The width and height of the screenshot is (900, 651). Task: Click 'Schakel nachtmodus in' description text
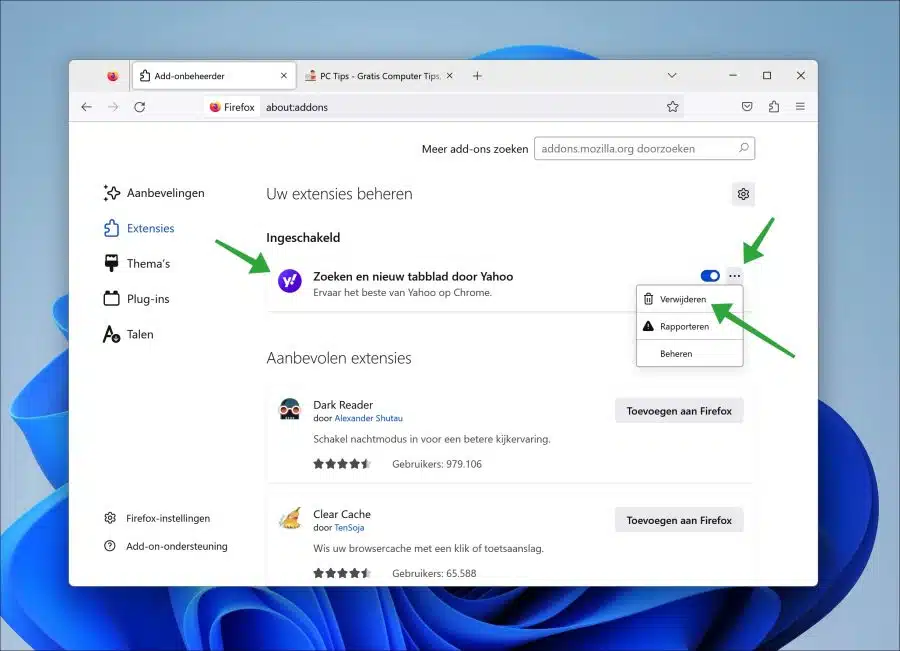(x=432, y=439)
